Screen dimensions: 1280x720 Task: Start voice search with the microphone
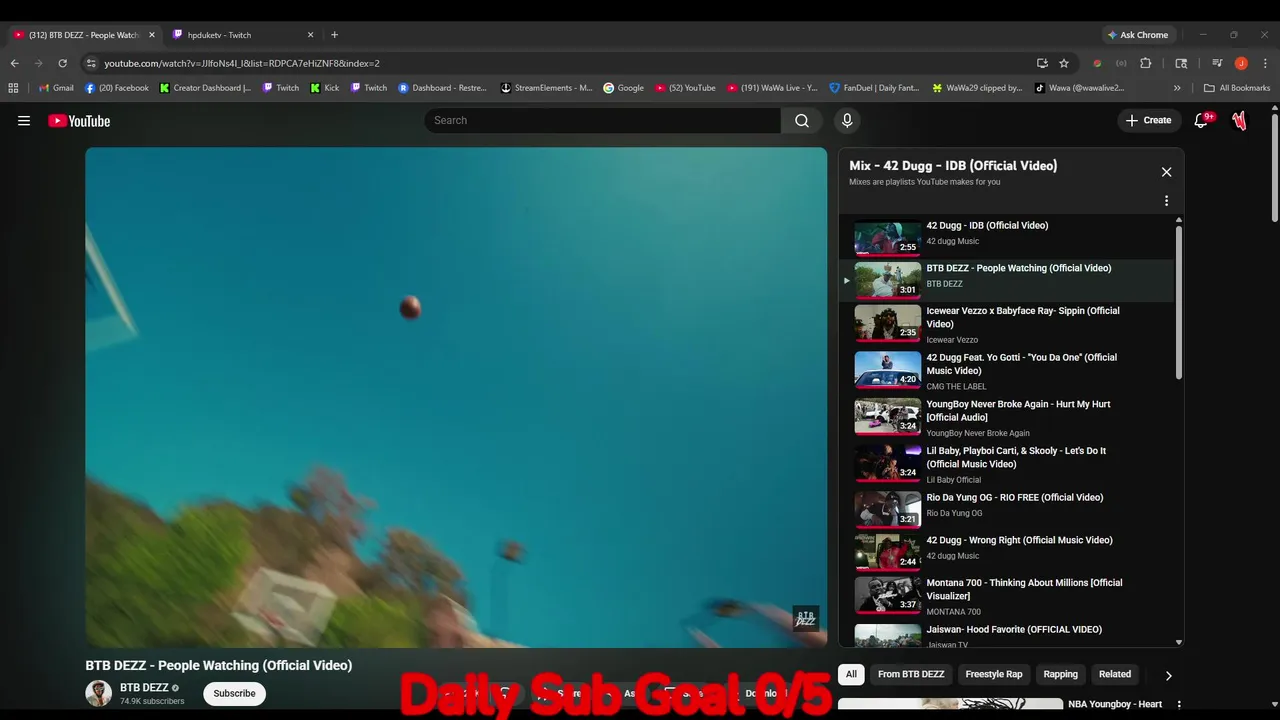click(x=847, y=121)
